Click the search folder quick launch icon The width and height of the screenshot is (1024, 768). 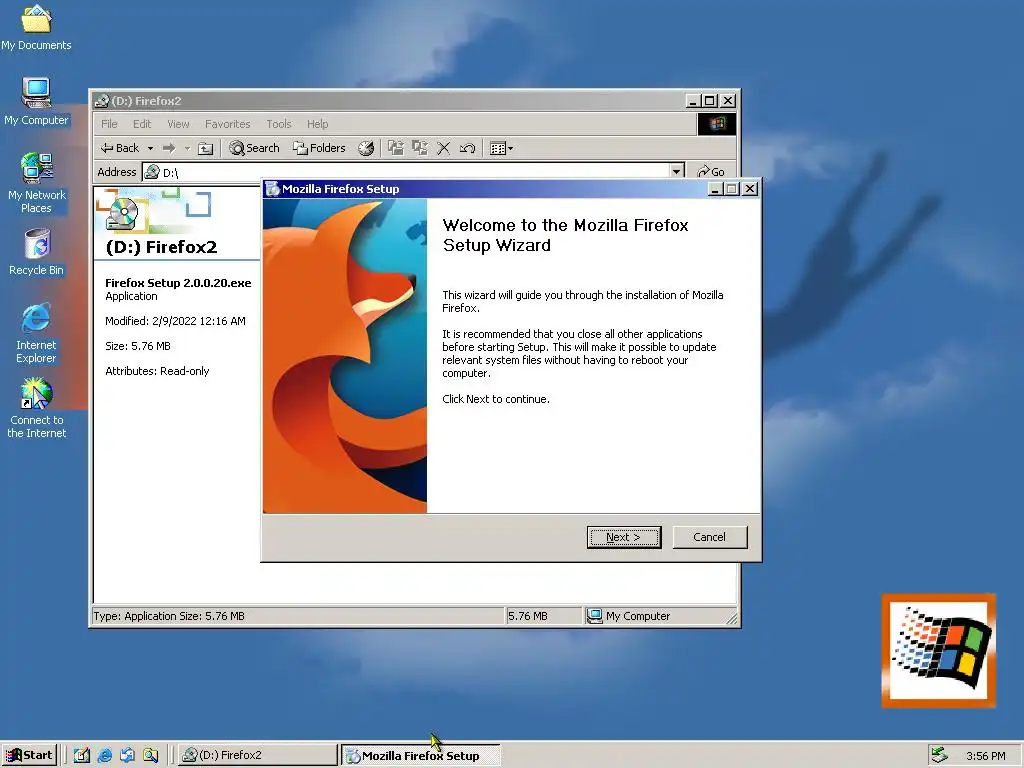[150, 756]
